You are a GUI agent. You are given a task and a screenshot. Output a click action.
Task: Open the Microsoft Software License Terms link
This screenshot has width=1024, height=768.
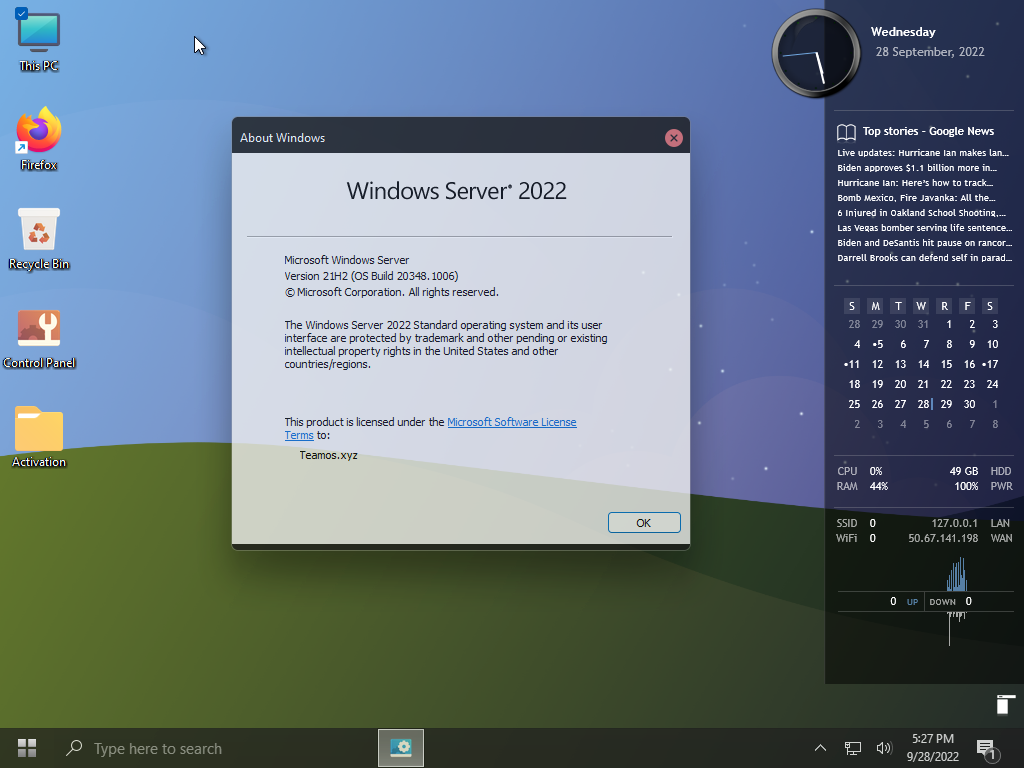511,422
